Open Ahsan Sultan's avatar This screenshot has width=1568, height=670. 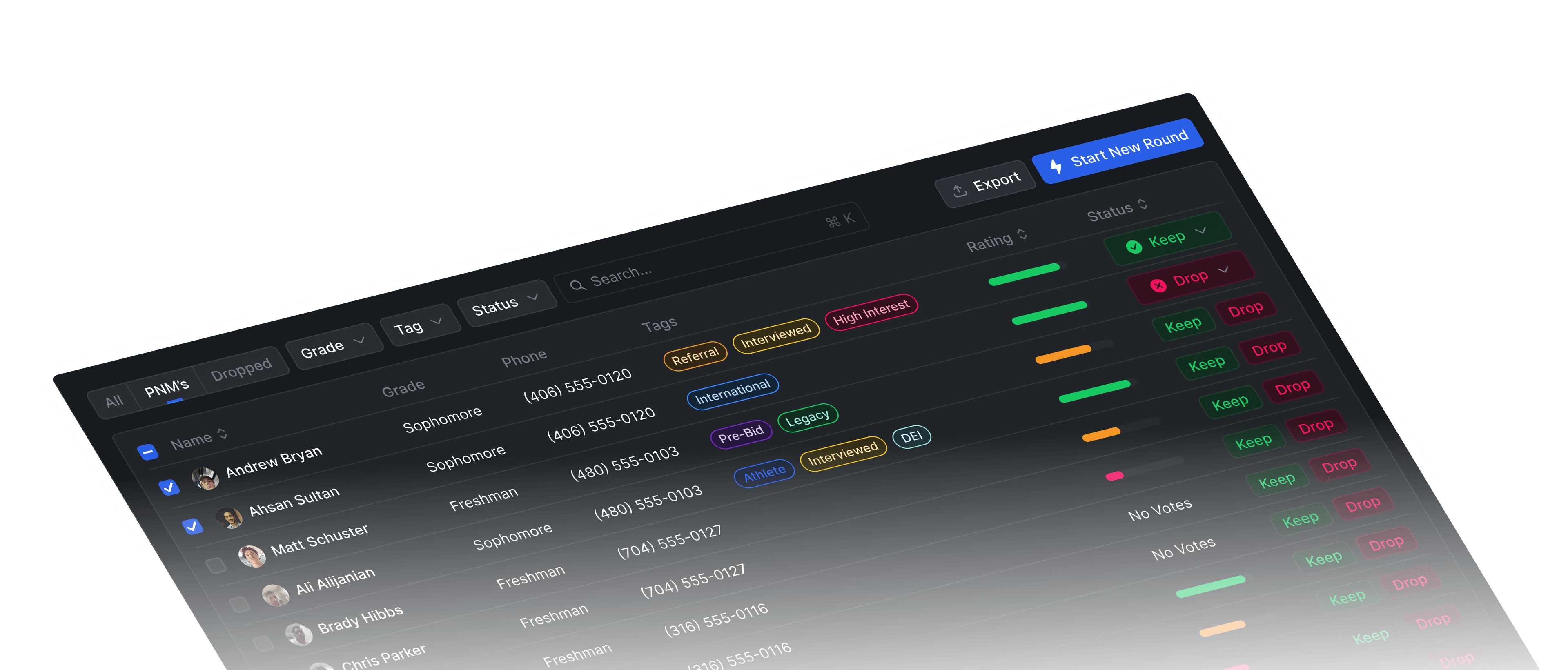229,518
